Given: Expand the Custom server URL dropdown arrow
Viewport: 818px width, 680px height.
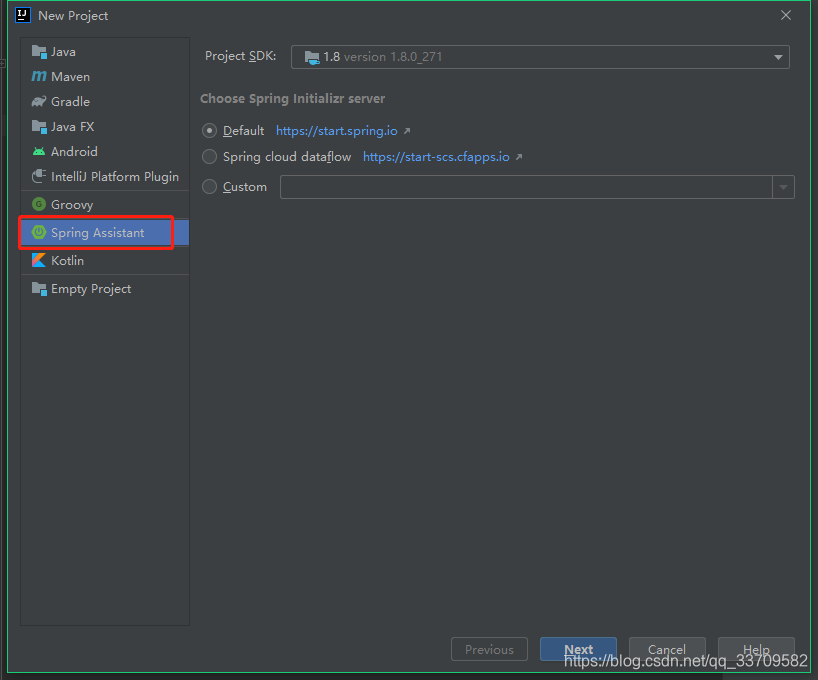Looking at the screenshot, I should [x=783, y=187].
